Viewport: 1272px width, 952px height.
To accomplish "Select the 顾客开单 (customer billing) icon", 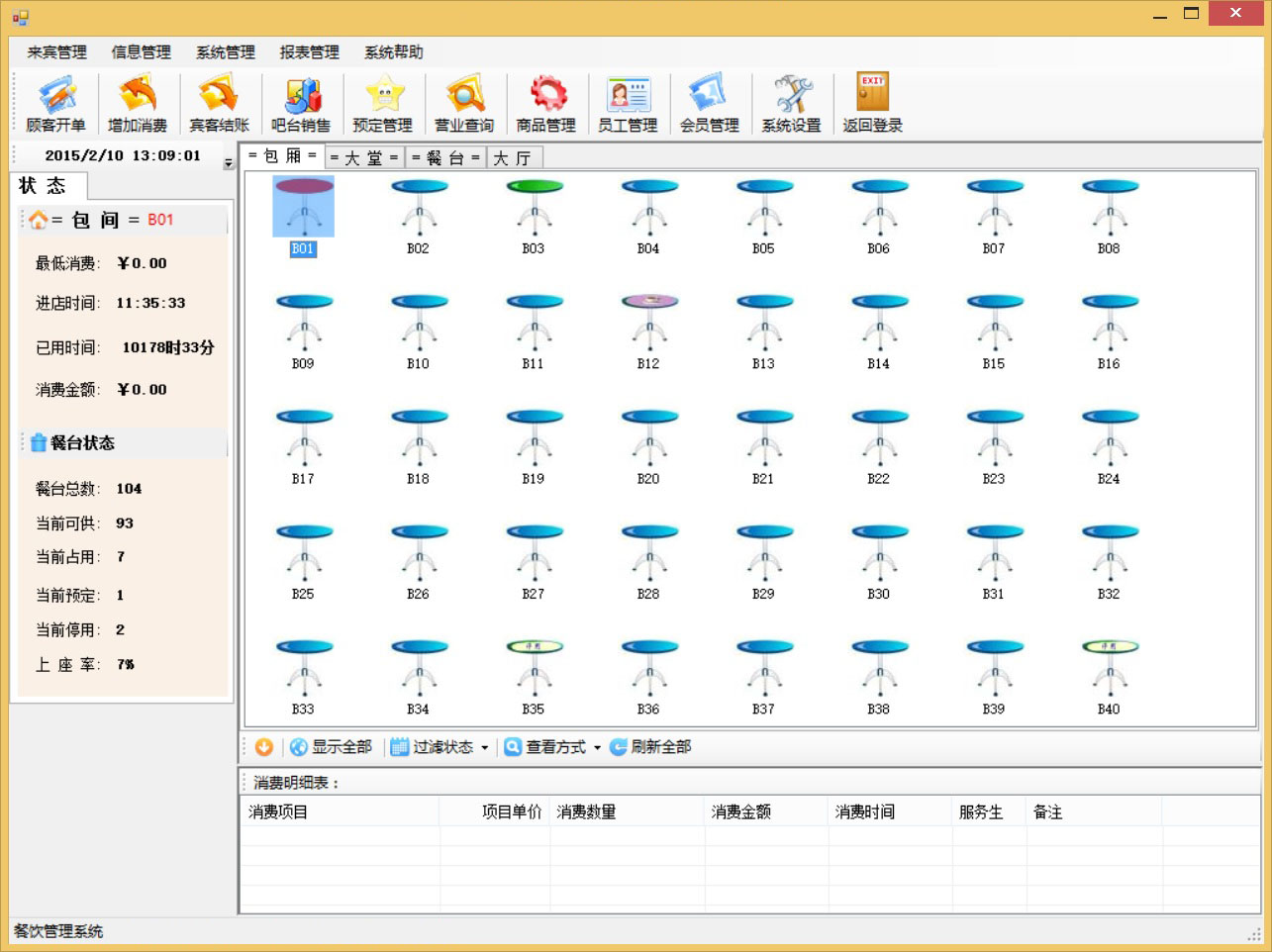I will tap(57, 102).
